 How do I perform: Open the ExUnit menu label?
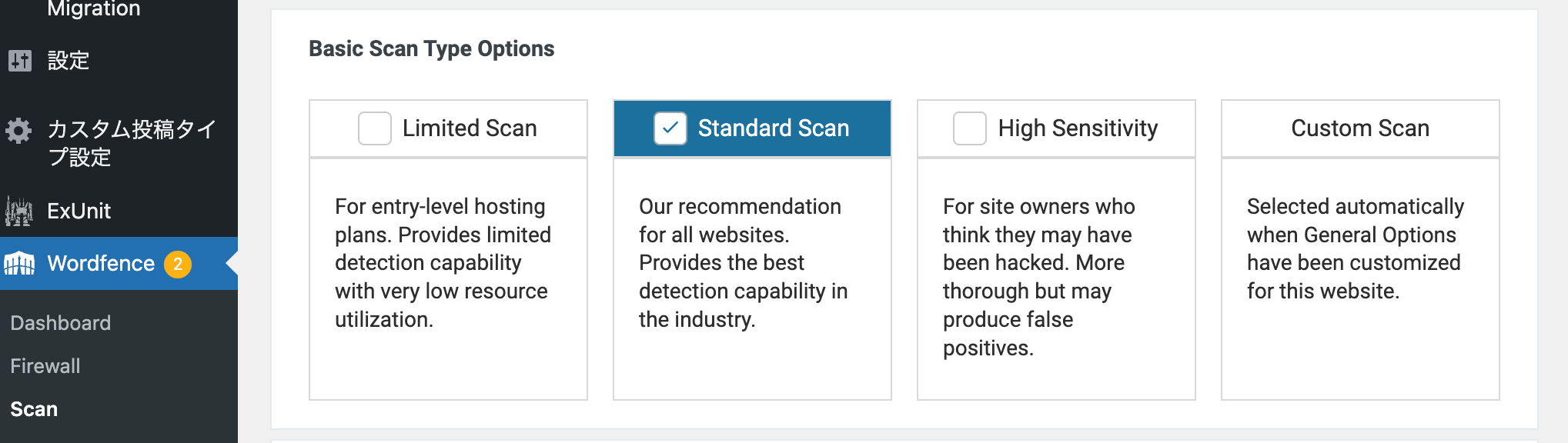tap(79, 211)
